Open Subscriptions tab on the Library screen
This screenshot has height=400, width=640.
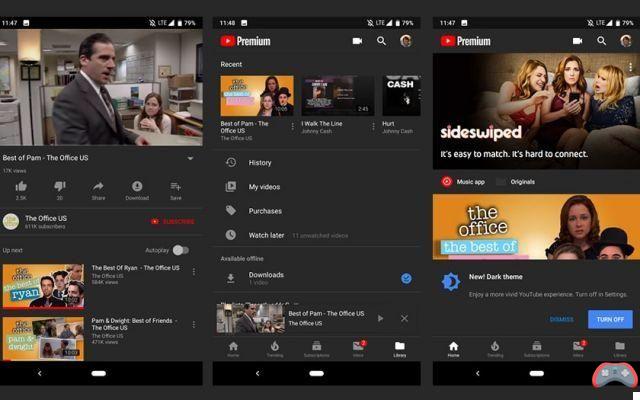click(x=316, y=349)
